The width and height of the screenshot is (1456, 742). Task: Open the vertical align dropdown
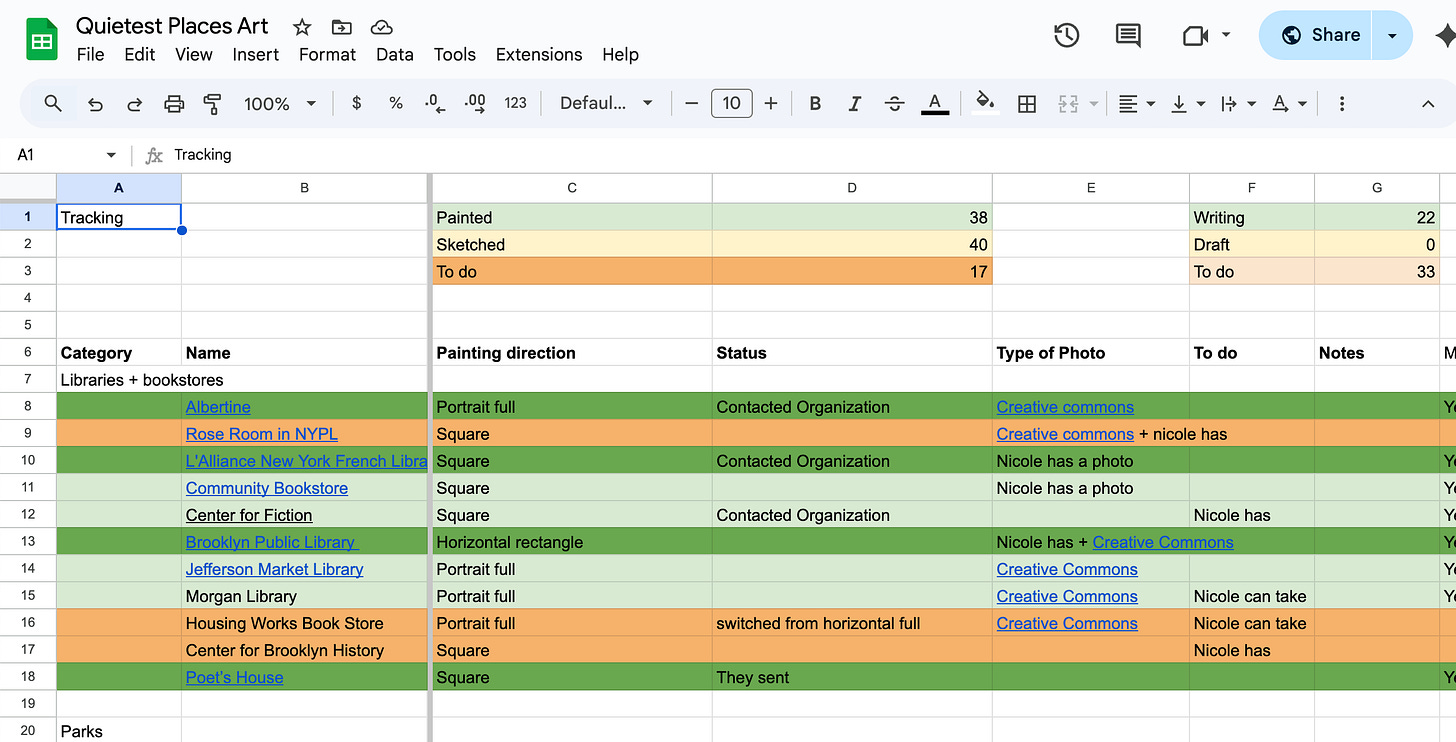coord(1187,103)
